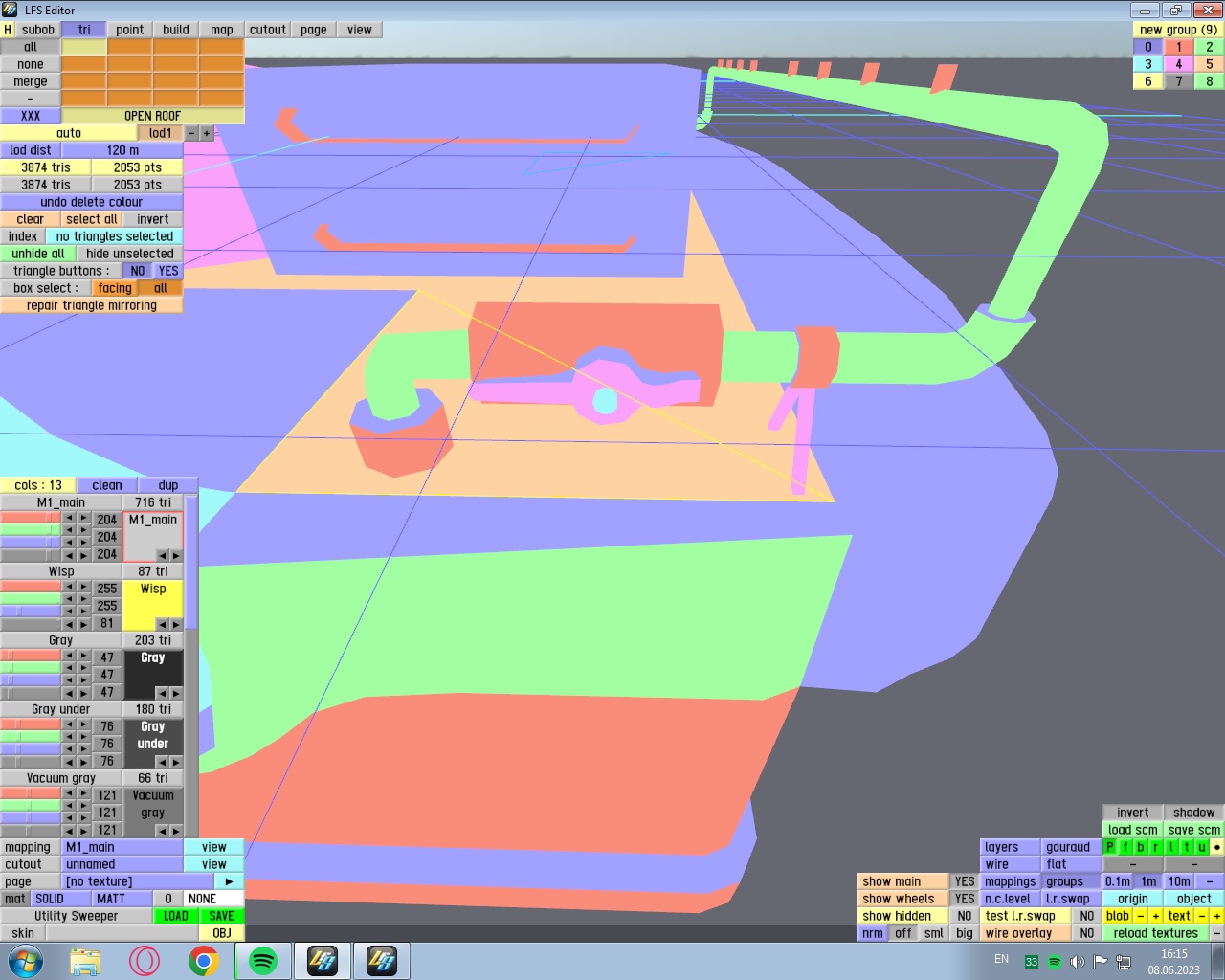Select the underside view 'u' button
The width and height of the screenshot is (1225, 980).
pos(1202,847)
